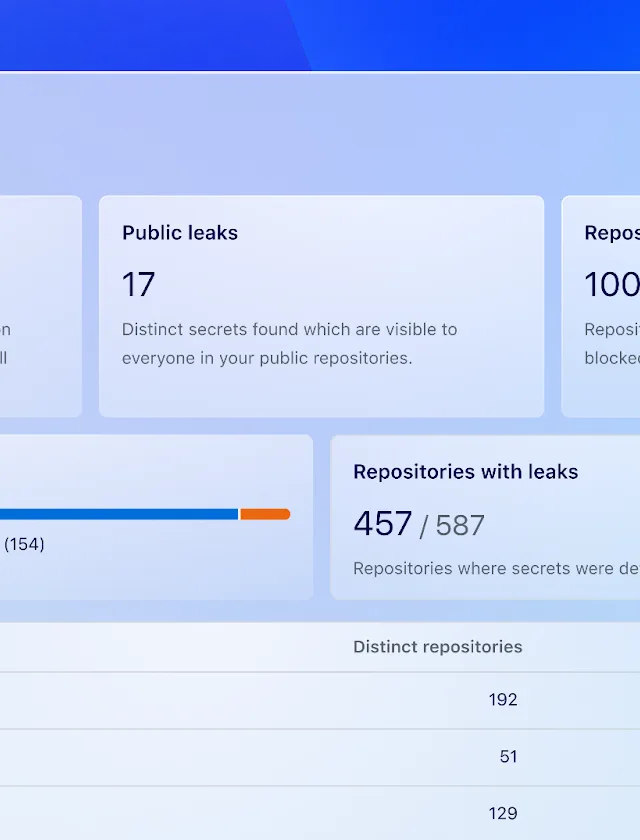Viewport: 640px width, 840px height.
Task: Select the table cell showing 51
Action: (x=508, y=757)
